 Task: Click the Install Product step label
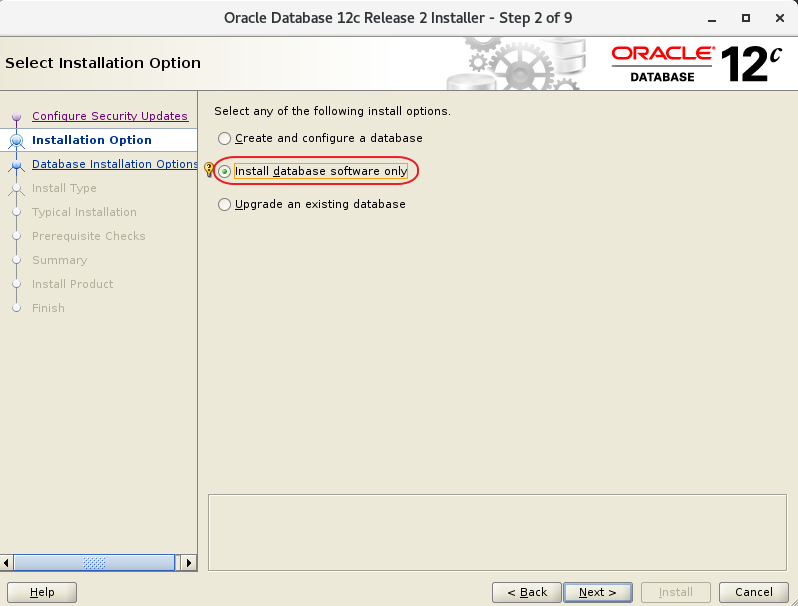[73, 284]
